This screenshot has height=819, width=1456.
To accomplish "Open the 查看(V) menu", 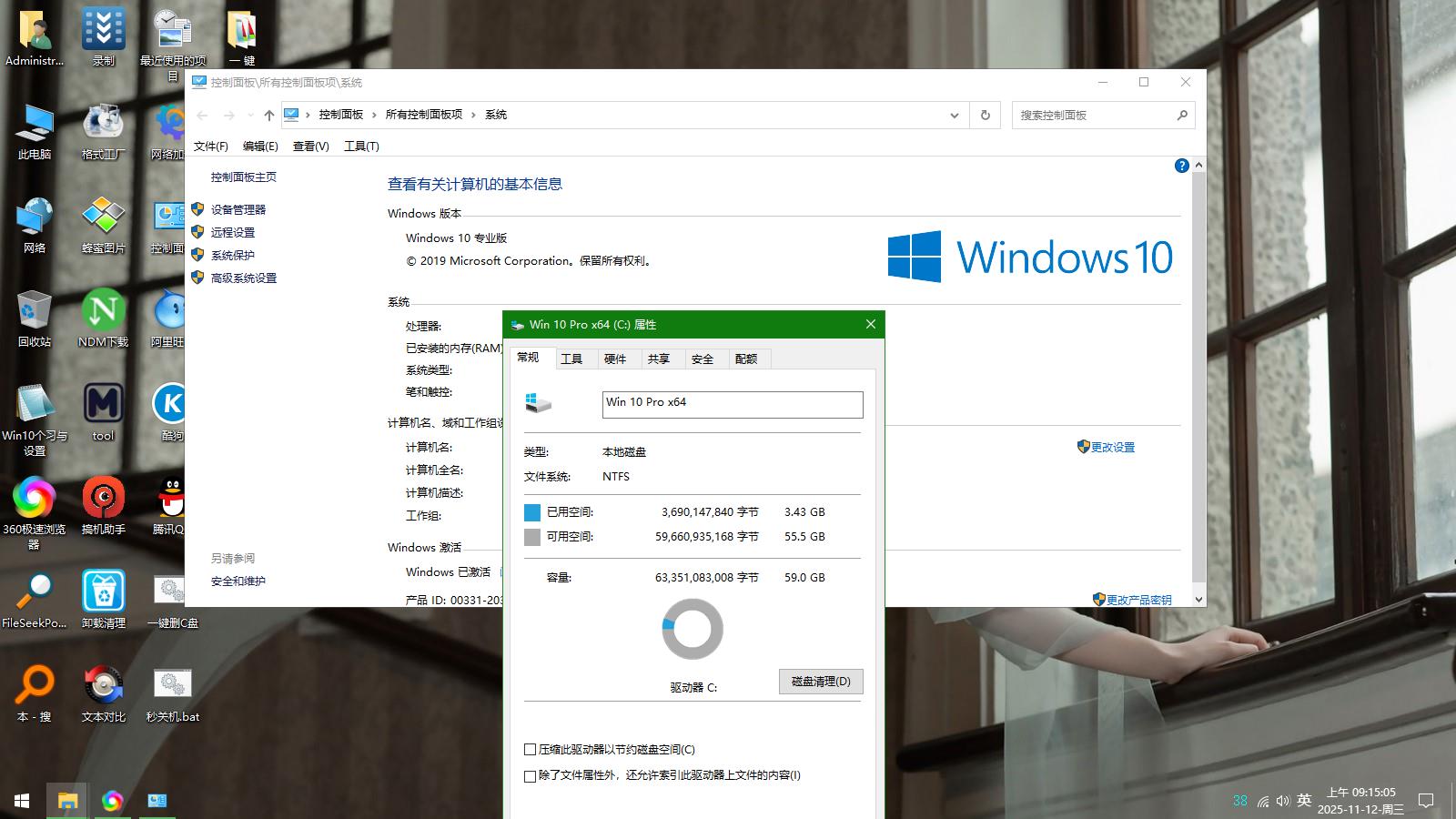I will coord(310,146).
